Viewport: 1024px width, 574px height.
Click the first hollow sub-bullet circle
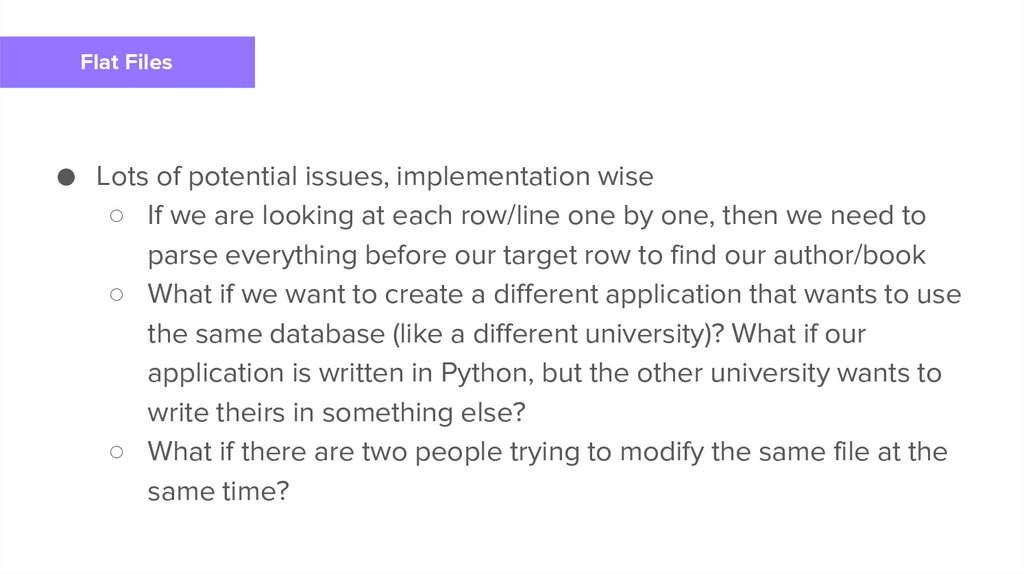click(x=117, y=216)
